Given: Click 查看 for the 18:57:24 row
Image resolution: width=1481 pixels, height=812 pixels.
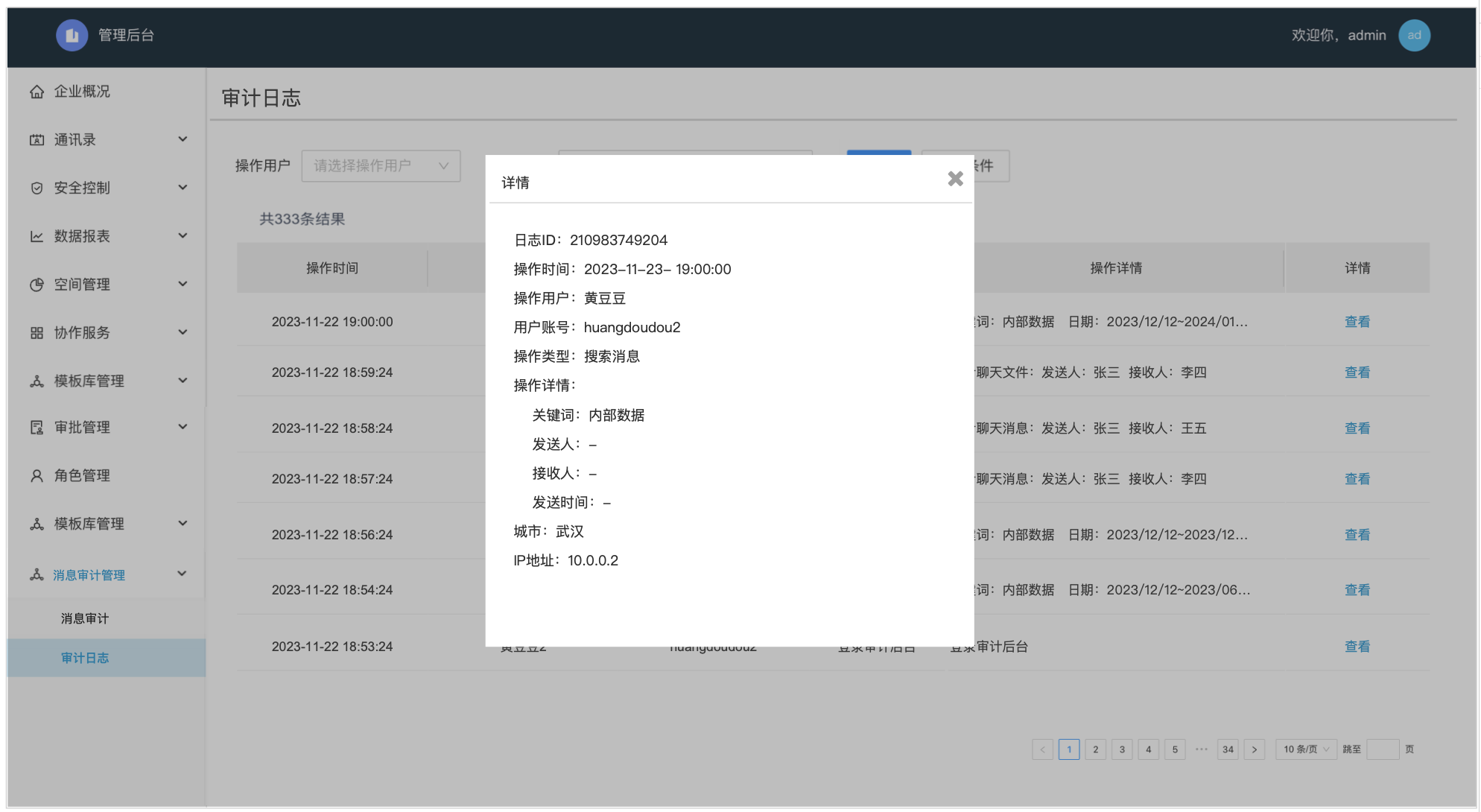Looking at the screenshot, I should point(1357,479).
